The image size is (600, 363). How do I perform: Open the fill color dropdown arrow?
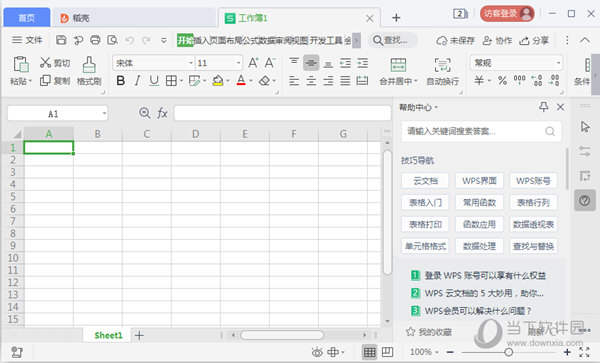tap(228, 81)
